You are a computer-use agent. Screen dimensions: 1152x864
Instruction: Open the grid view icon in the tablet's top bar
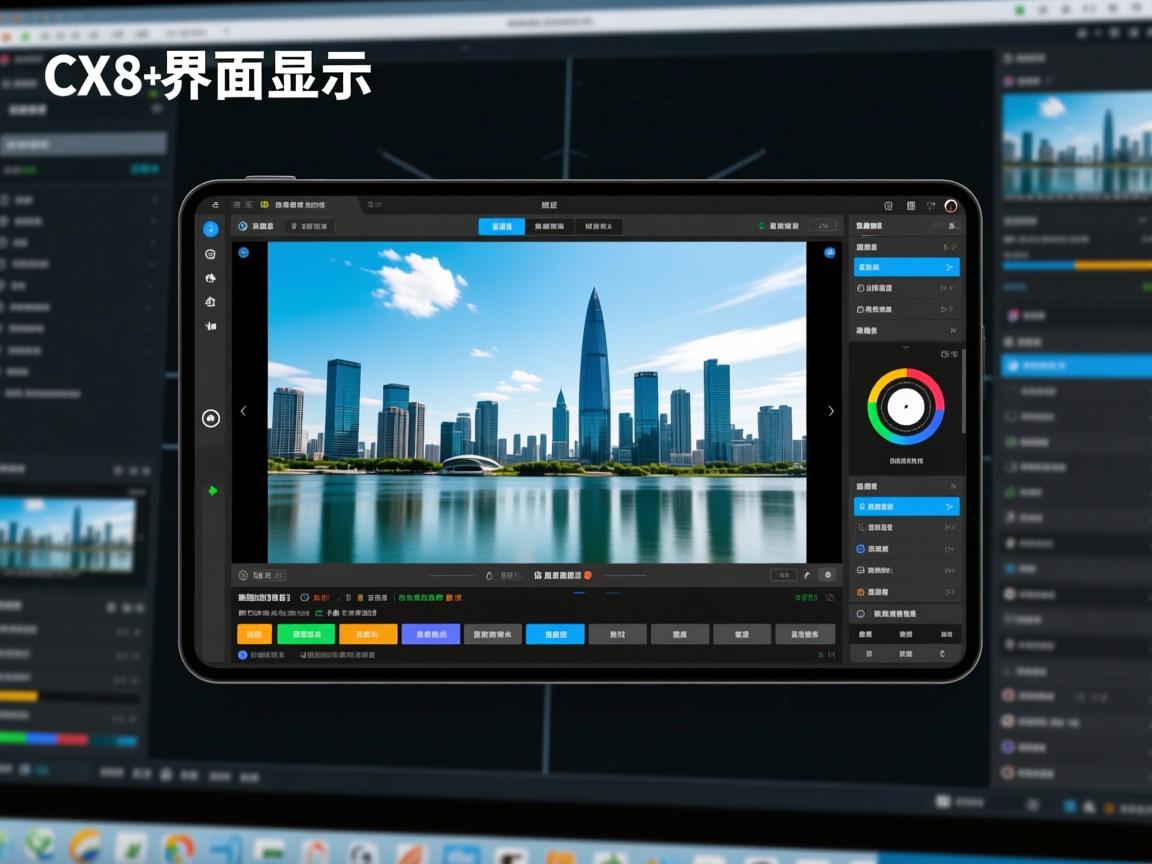coord(911,205)
